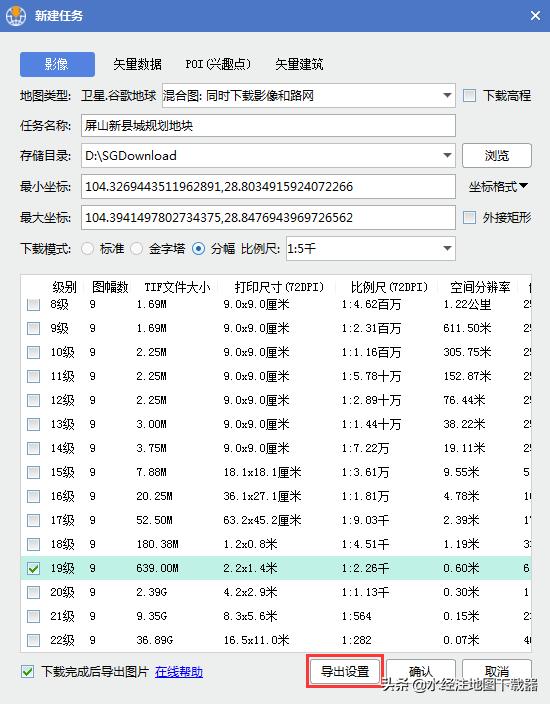
Task: Switch to the 影像 tab
Action: [x=57, y=64]
